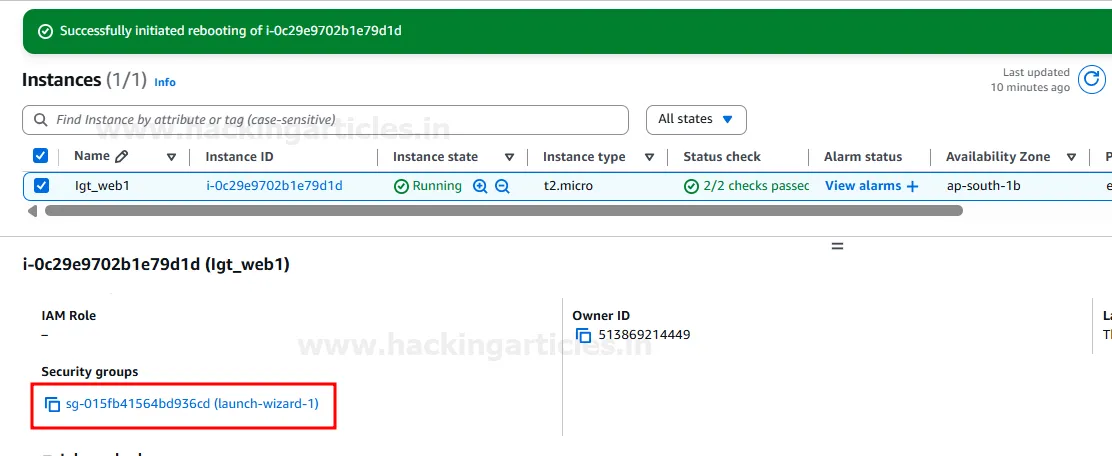Click the refresh instances icon
This screenshot has height=456, width=1112.
click(x=1091, y=80)
